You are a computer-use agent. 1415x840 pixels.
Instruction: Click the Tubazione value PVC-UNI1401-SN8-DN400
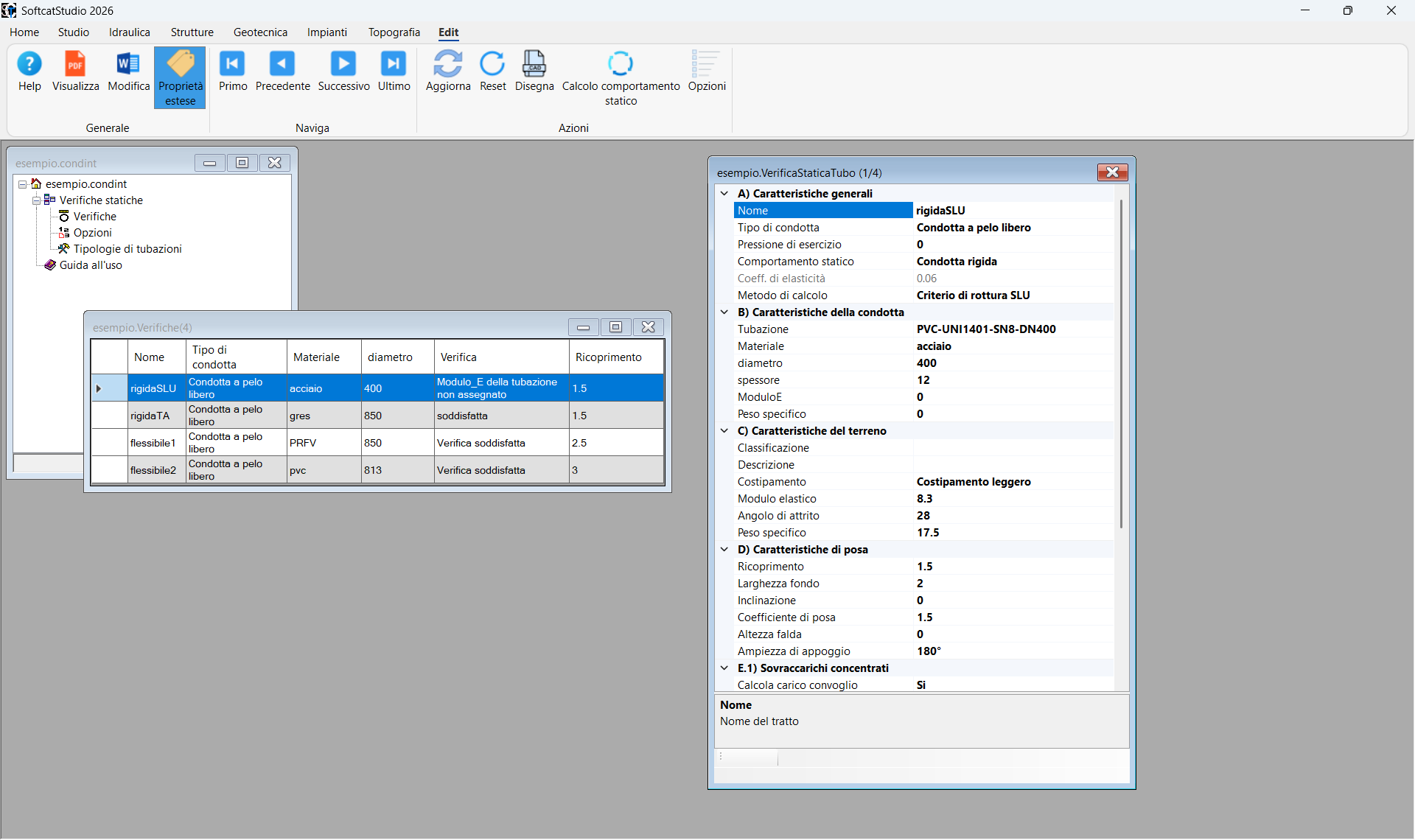click(1013, 329)
